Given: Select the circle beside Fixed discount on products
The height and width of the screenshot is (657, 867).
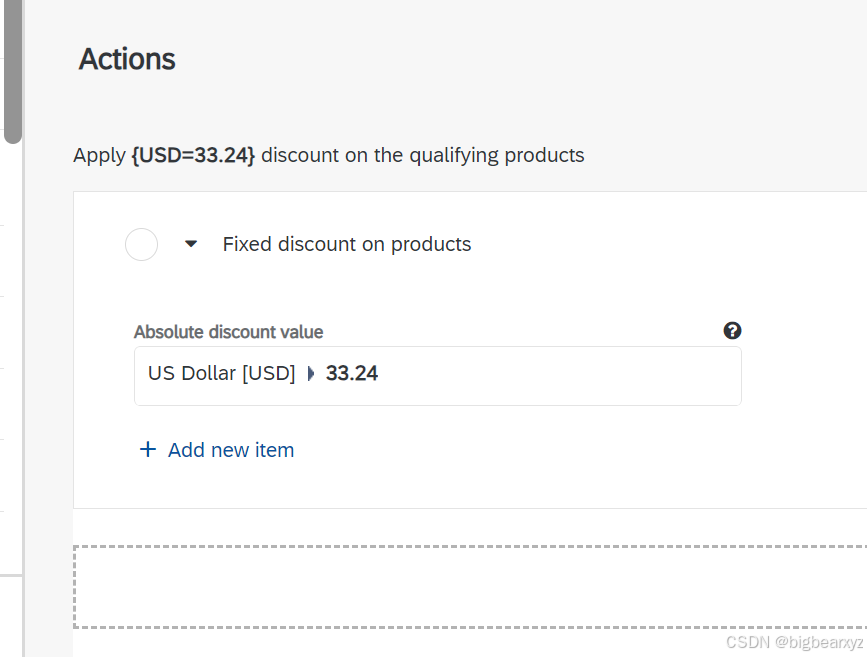Looking at the screenshot, I should point(141,244).
